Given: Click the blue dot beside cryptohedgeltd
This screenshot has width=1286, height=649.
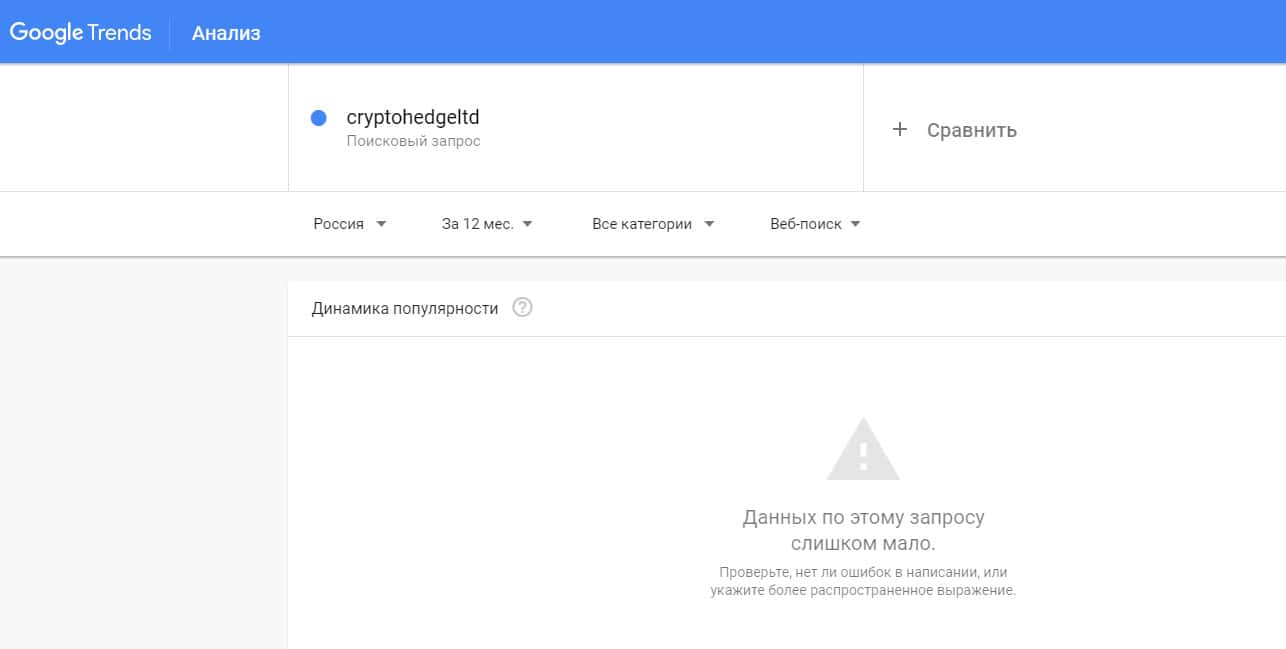Looking at the screenshot, I should (x=319, y=118).
